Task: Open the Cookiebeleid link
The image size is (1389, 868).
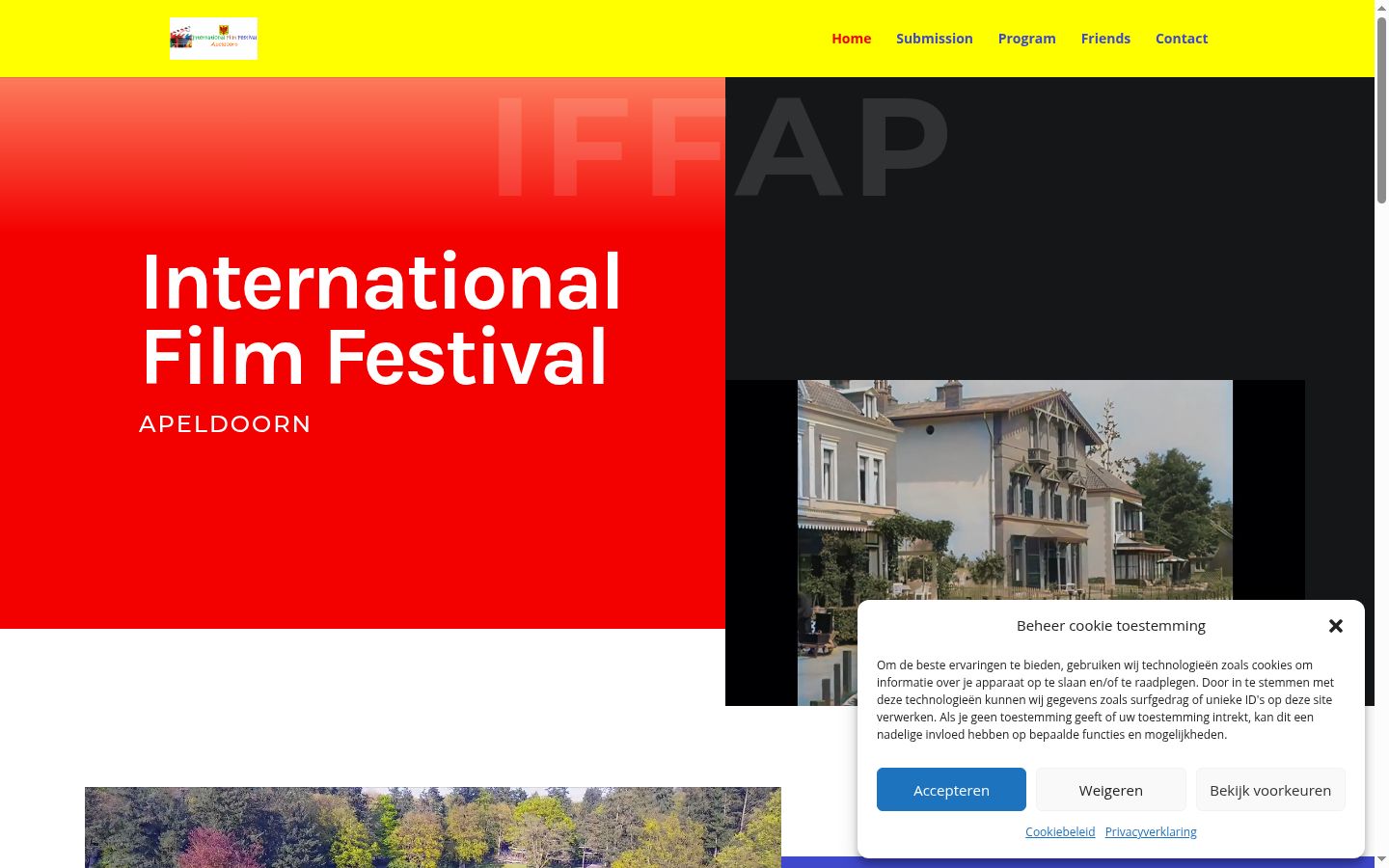Action: [1060, 831]
